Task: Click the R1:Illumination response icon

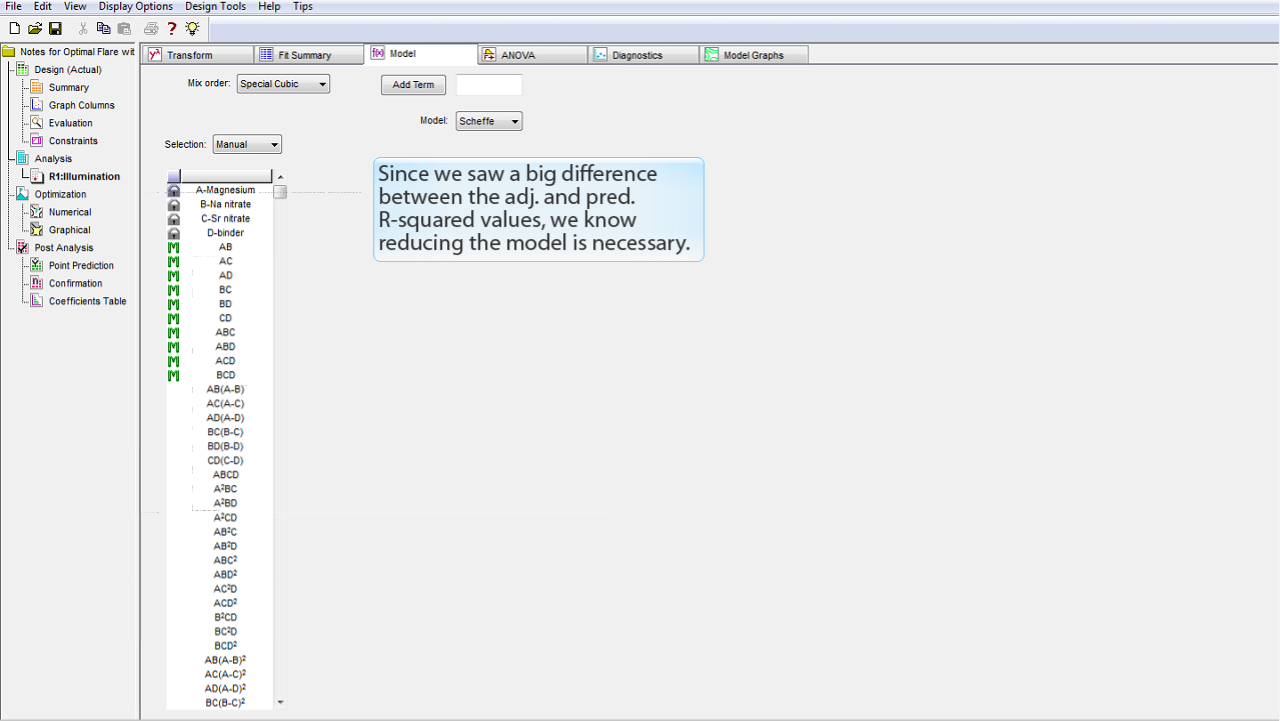Action: point(37,176)
